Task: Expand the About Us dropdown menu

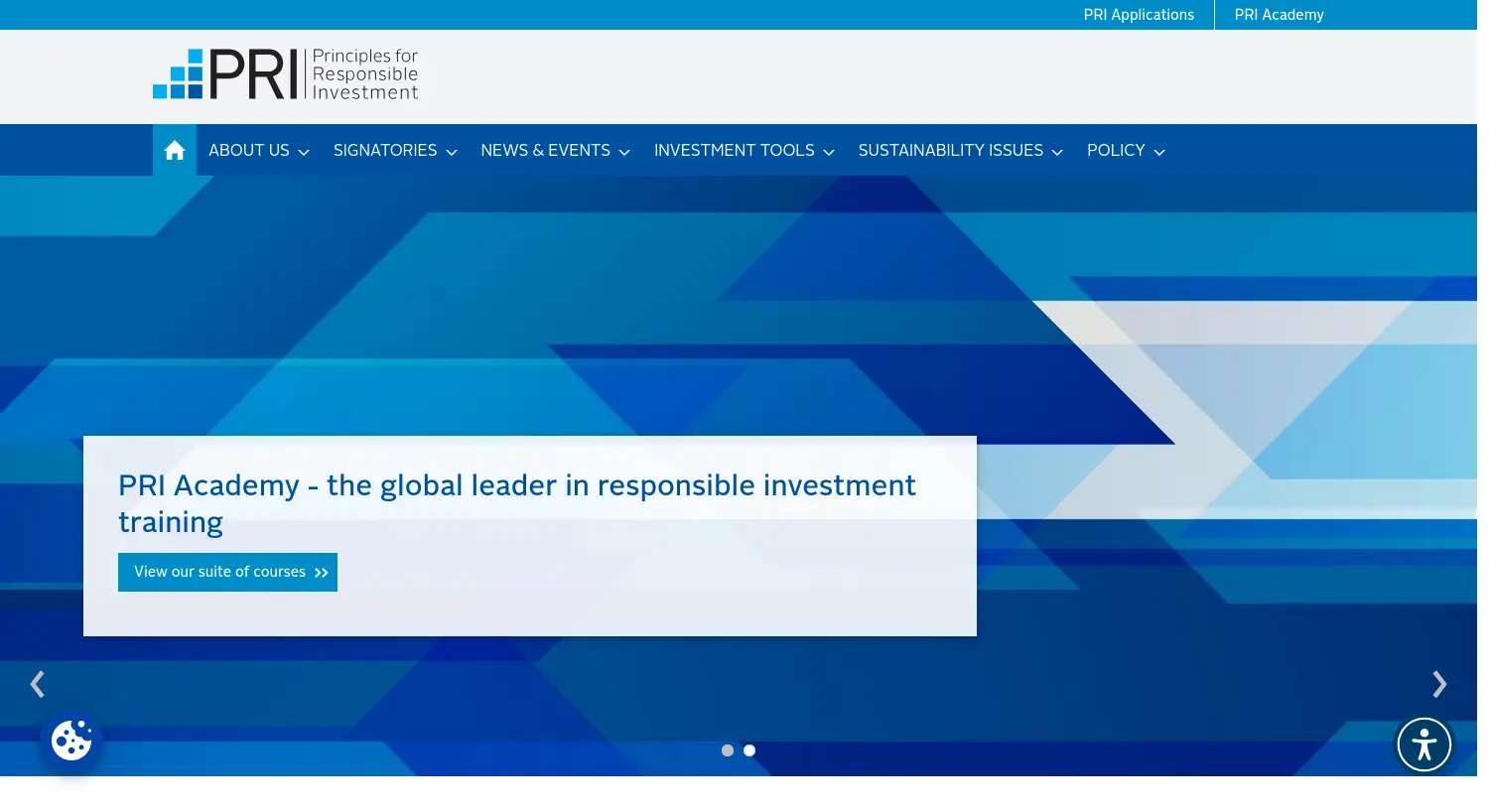Action: pyautogui.click(x=258, y=151)
